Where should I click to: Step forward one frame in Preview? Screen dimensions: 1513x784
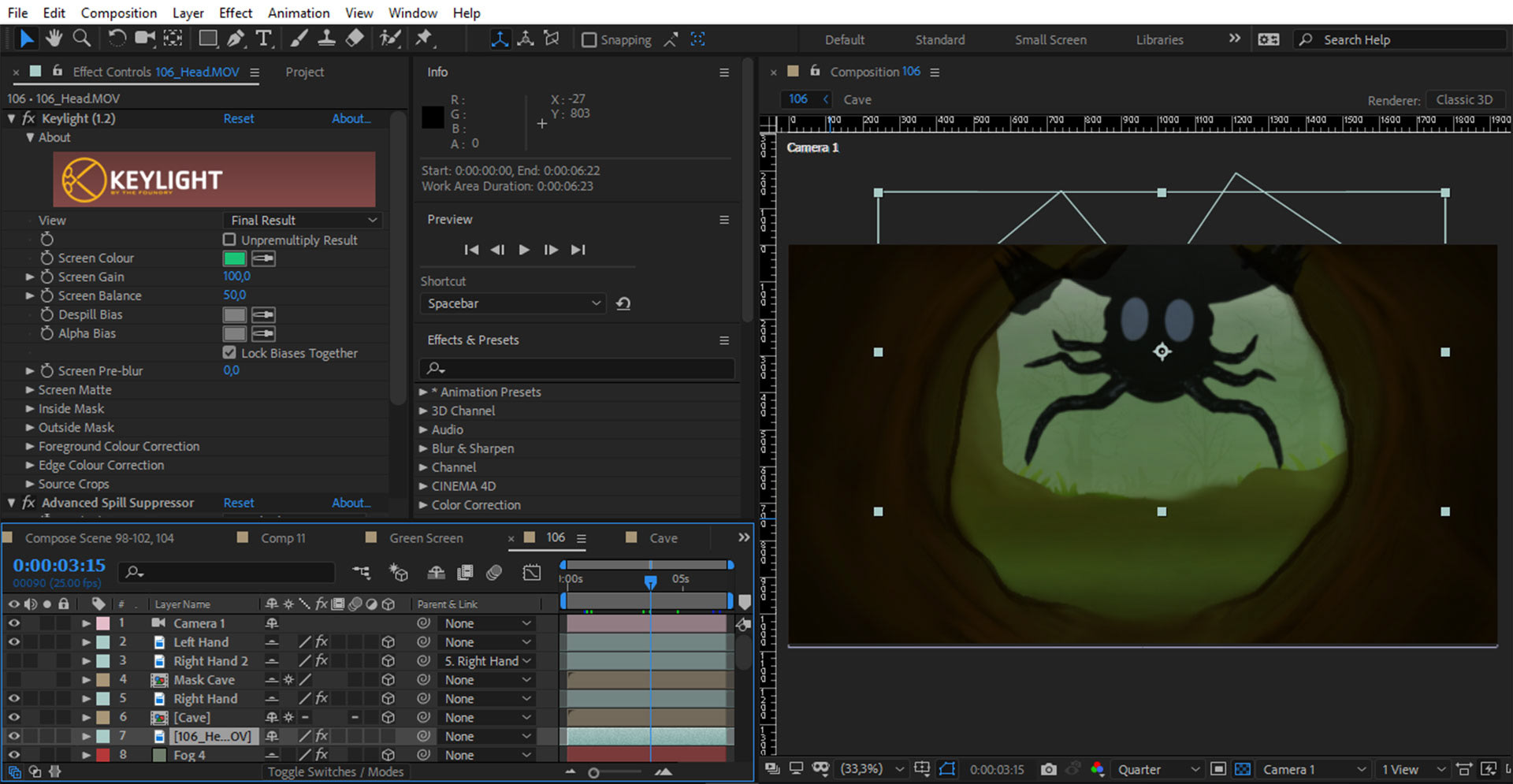tap(551, 250)
